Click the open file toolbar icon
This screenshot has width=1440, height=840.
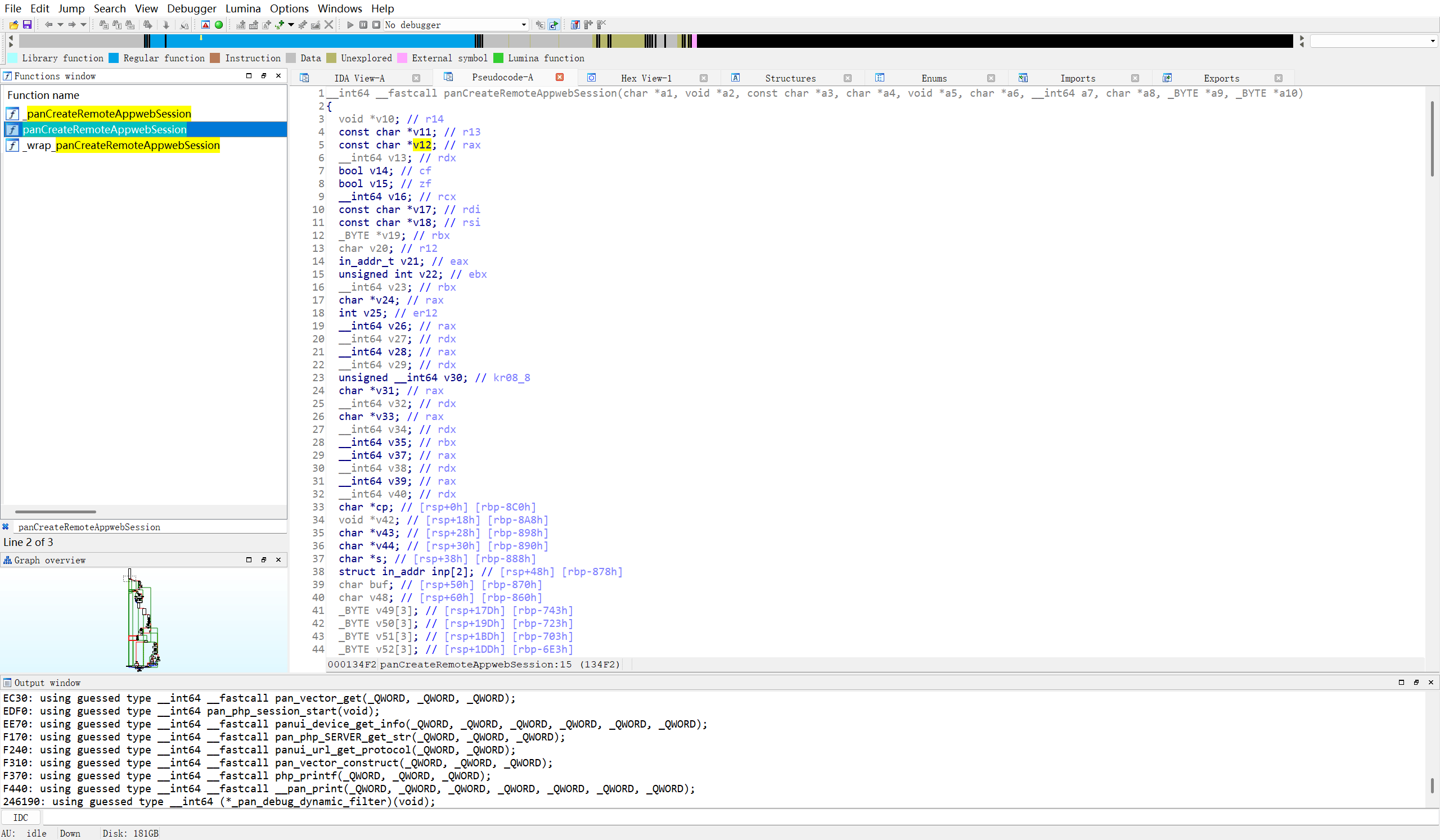[13, 25]
